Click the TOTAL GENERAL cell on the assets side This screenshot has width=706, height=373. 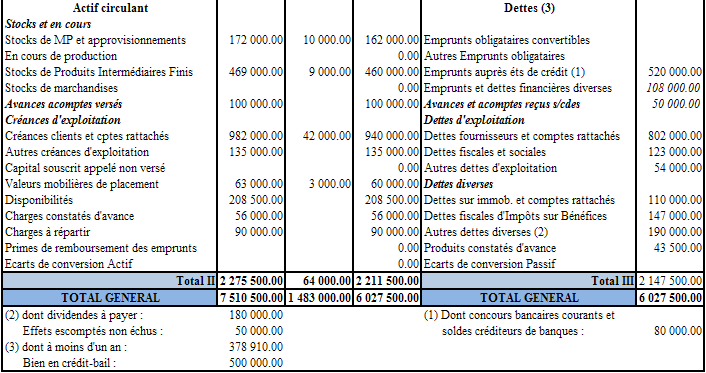110,298
